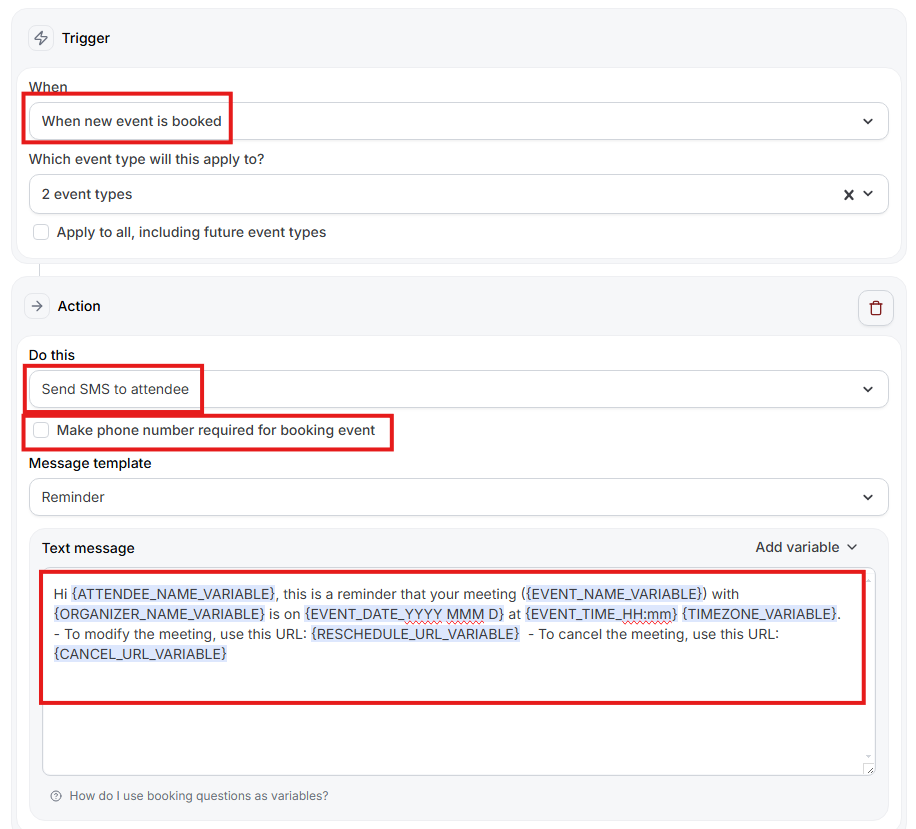Select the 2 event types field
The height and width of the screenshot is (829, 916).
430,194
